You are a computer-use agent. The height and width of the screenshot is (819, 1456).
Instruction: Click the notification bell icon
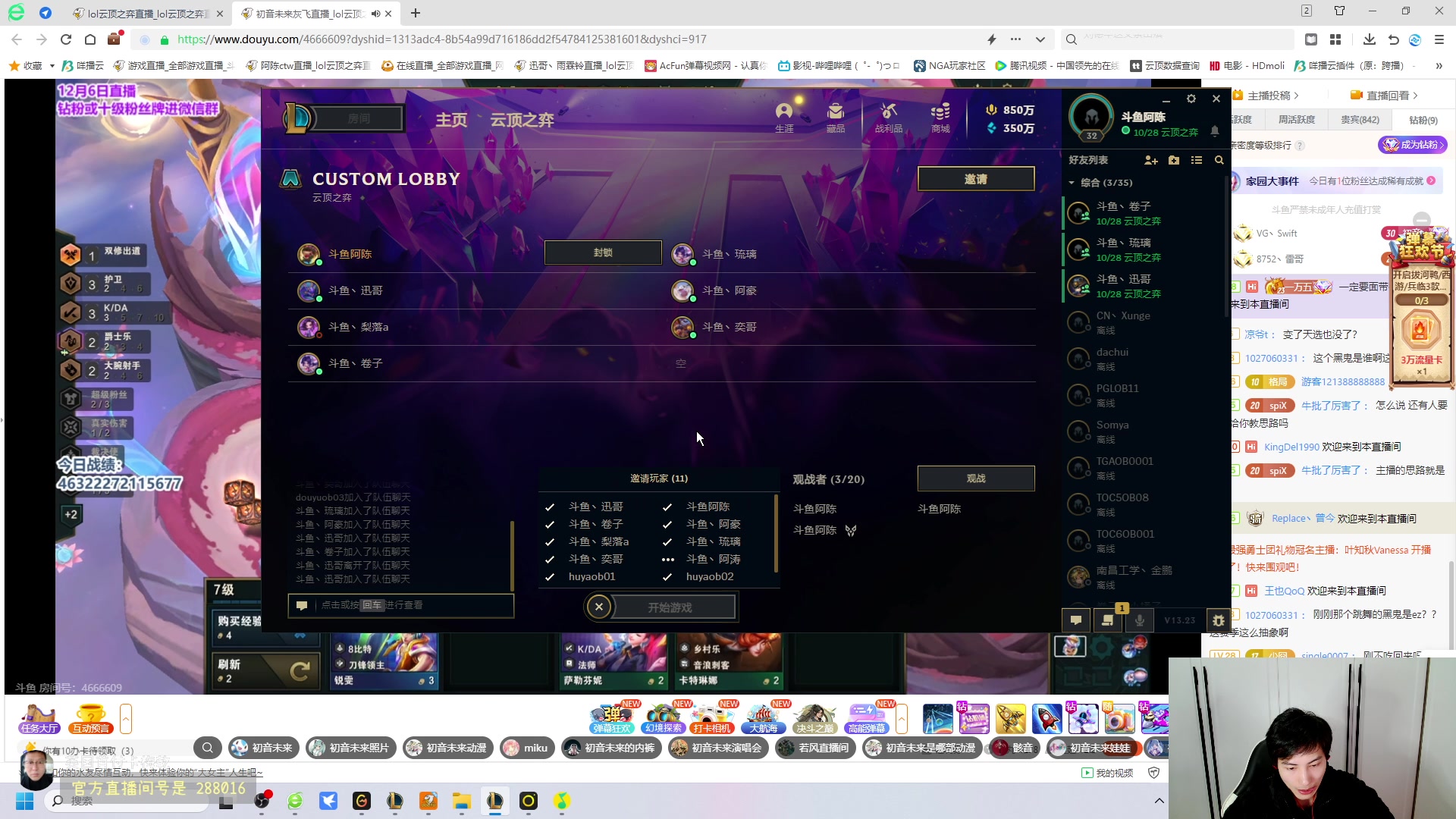coord(1214,131)
